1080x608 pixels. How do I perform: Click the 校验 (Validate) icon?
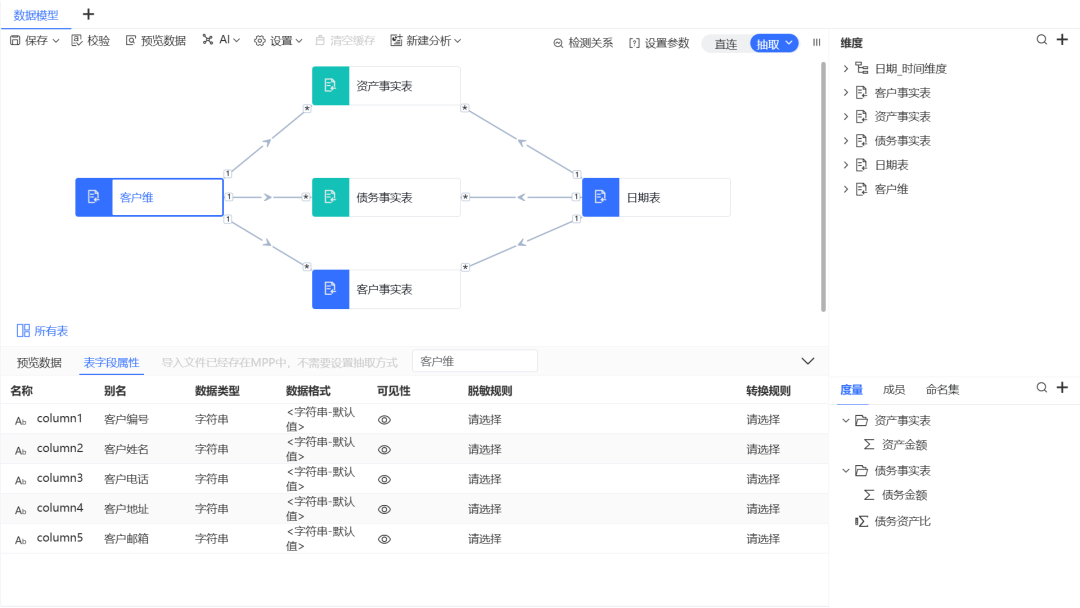point(76,40)
